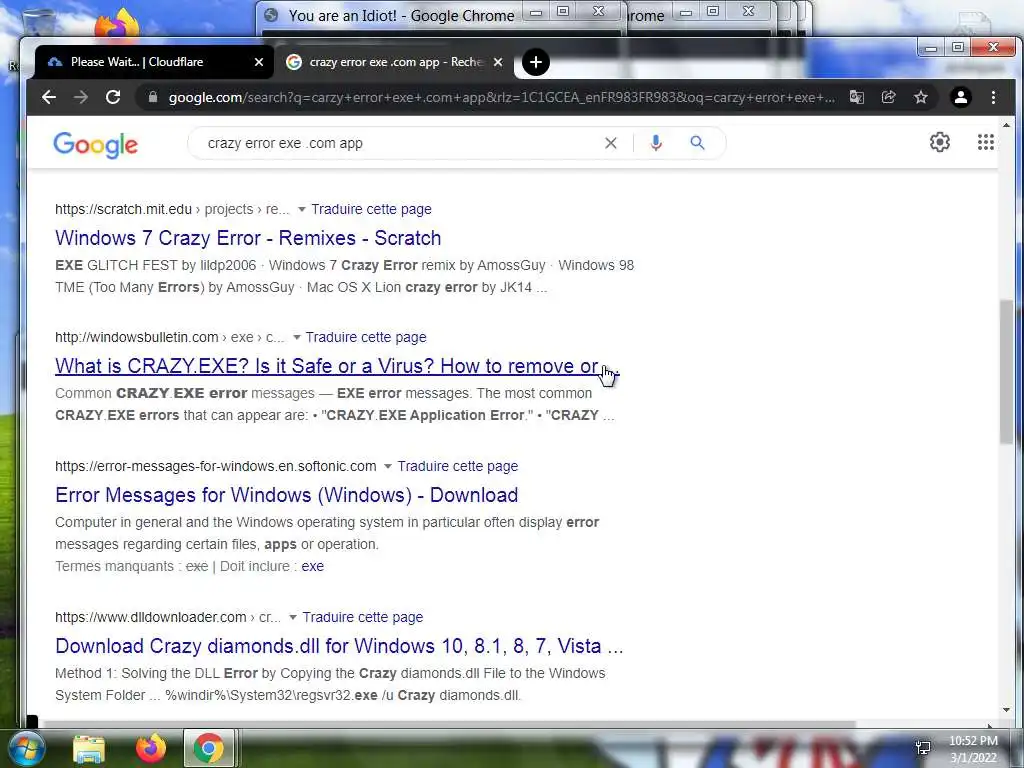Expand dropdown arrow next to scratch.mit.edu result
The height and width of the screenshot is (768, 1024).
[x=301, y=210]
